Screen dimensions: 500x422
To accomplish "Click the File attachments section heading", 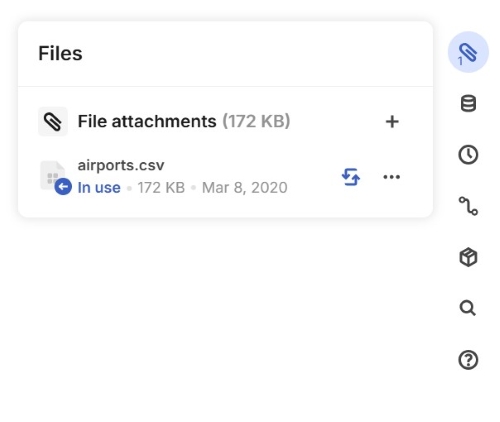I will pos(147,121).
